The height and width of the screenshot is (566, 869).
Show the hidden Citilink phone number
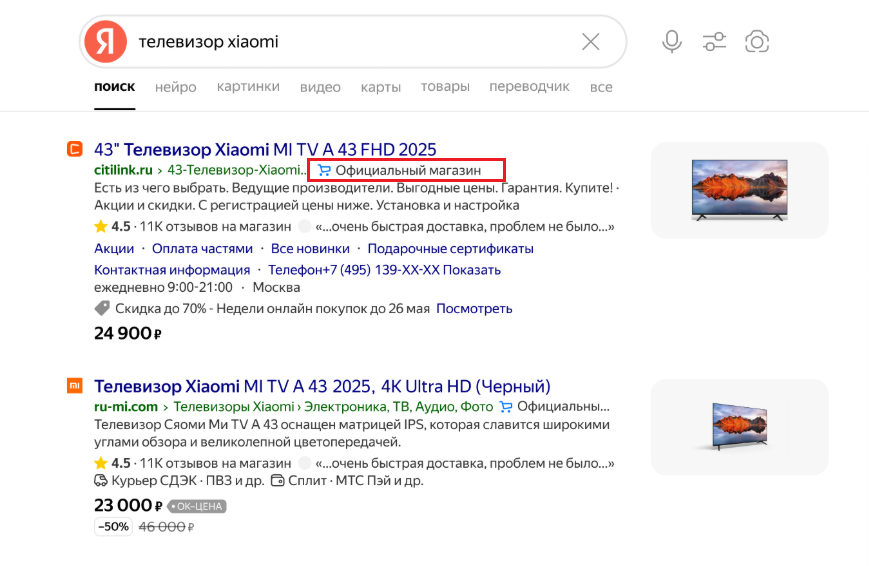472,270
